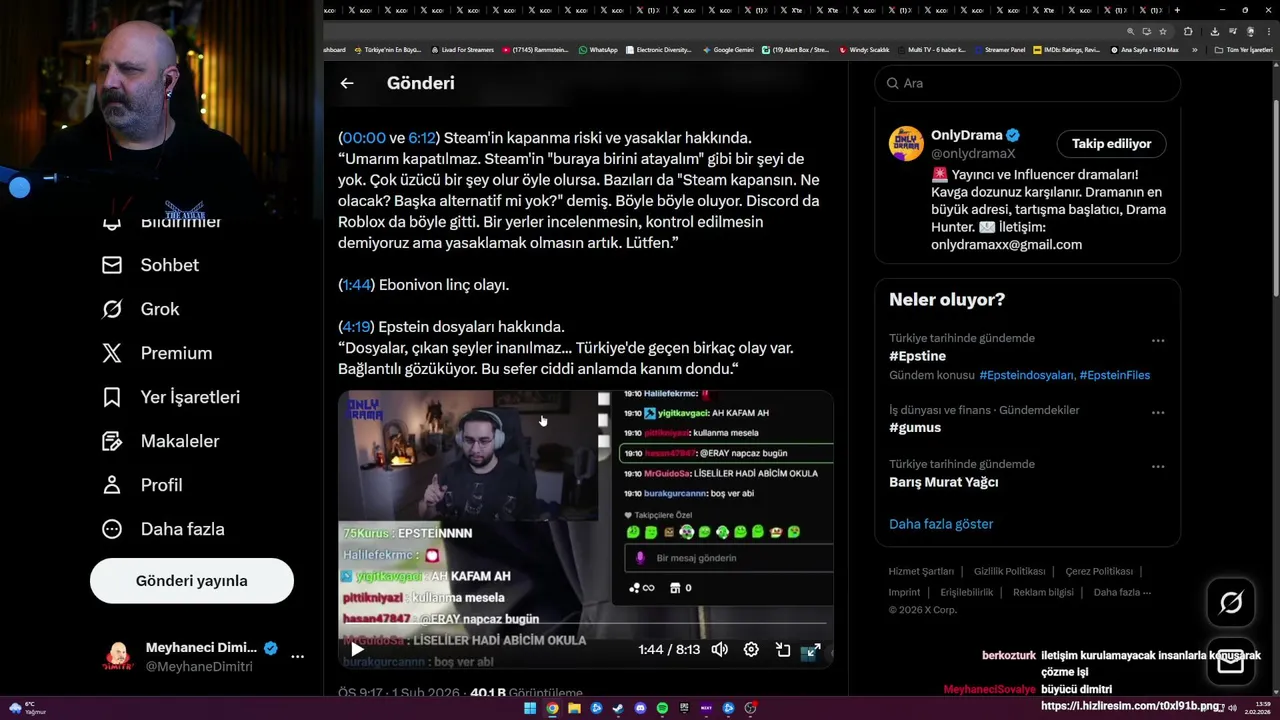
Task: Expand the Daha fazla sidebar menu
Action: [163, 529]
